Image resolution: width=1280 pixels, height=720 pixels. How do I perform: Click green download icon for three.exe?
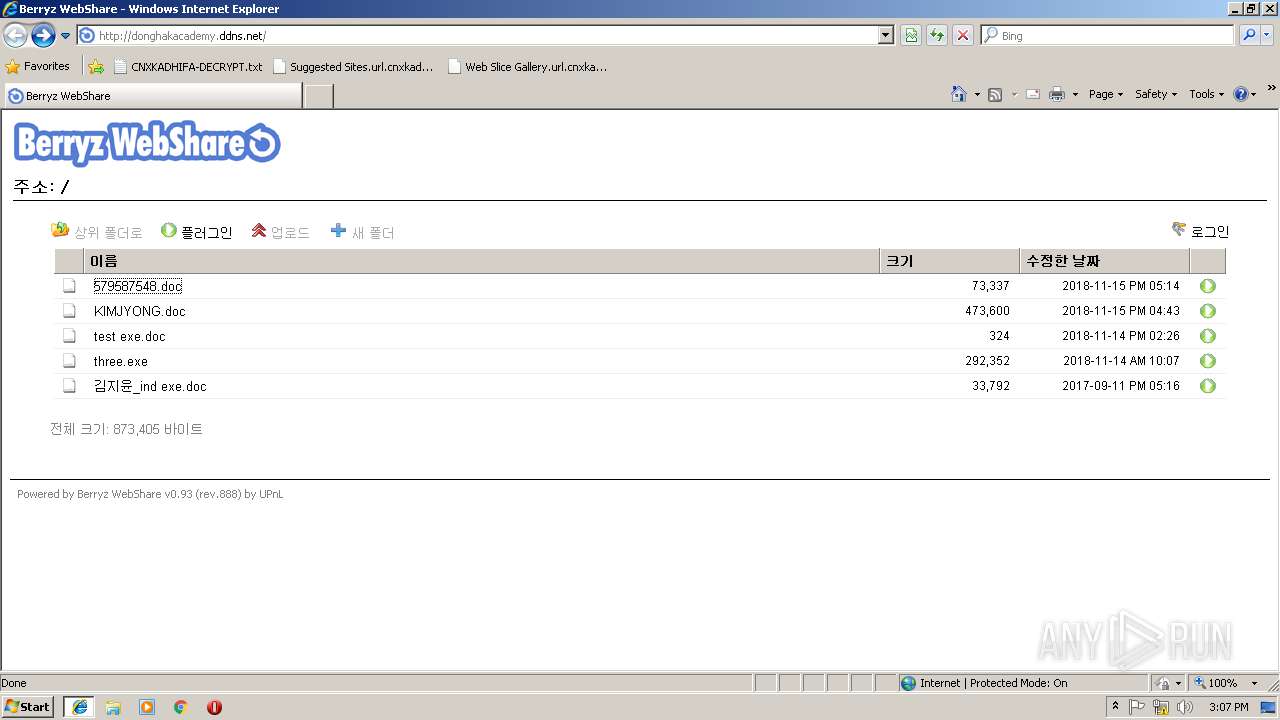pyautogui.click(x=1208, y=361)
